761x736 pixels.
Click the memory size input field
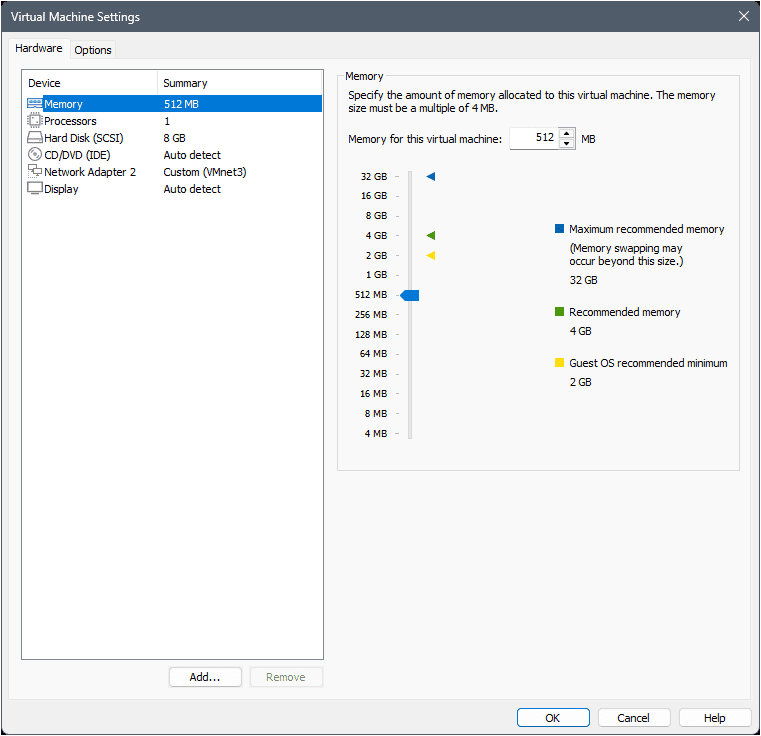point(534,138)
